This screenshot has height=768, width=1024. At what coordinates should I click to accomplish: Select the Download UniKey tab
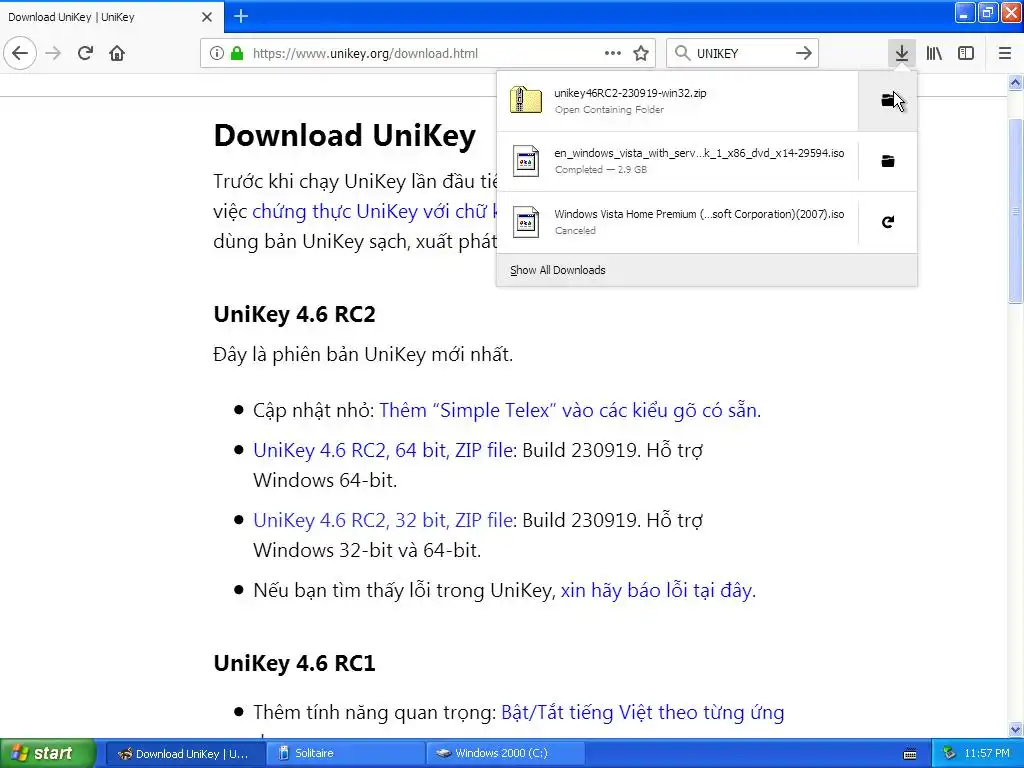point(111,17)
